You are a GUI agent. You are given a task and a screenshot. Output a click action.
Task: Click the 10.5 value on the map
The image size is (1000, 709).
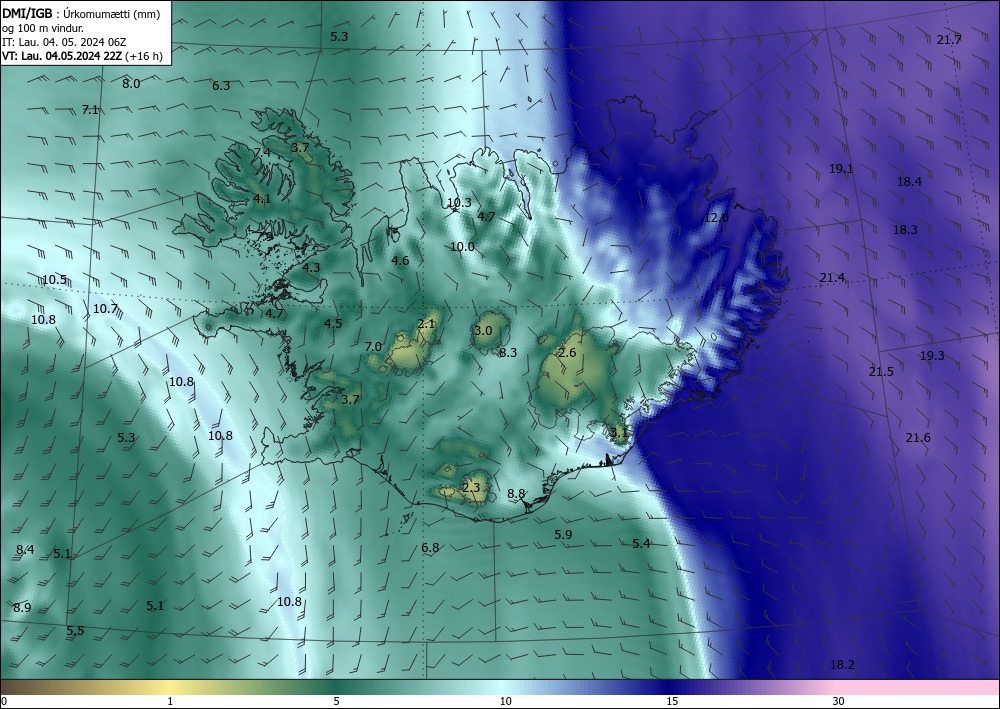[55, 280]
